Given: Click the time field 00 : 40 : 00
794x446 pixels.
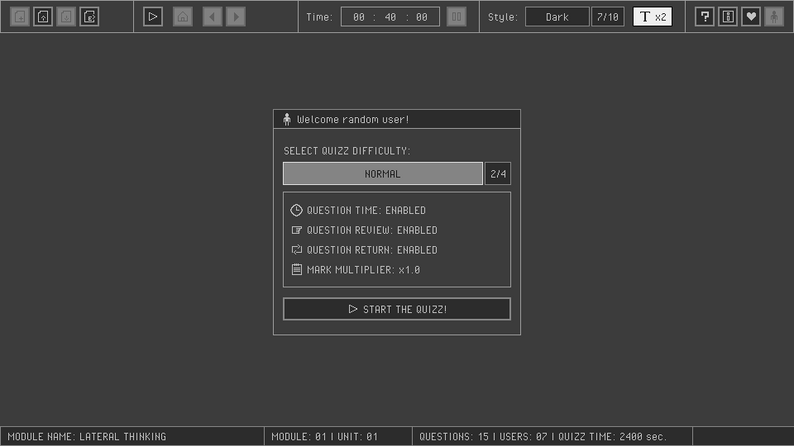Looking at the screenshot, I should [x=390, y=17].
